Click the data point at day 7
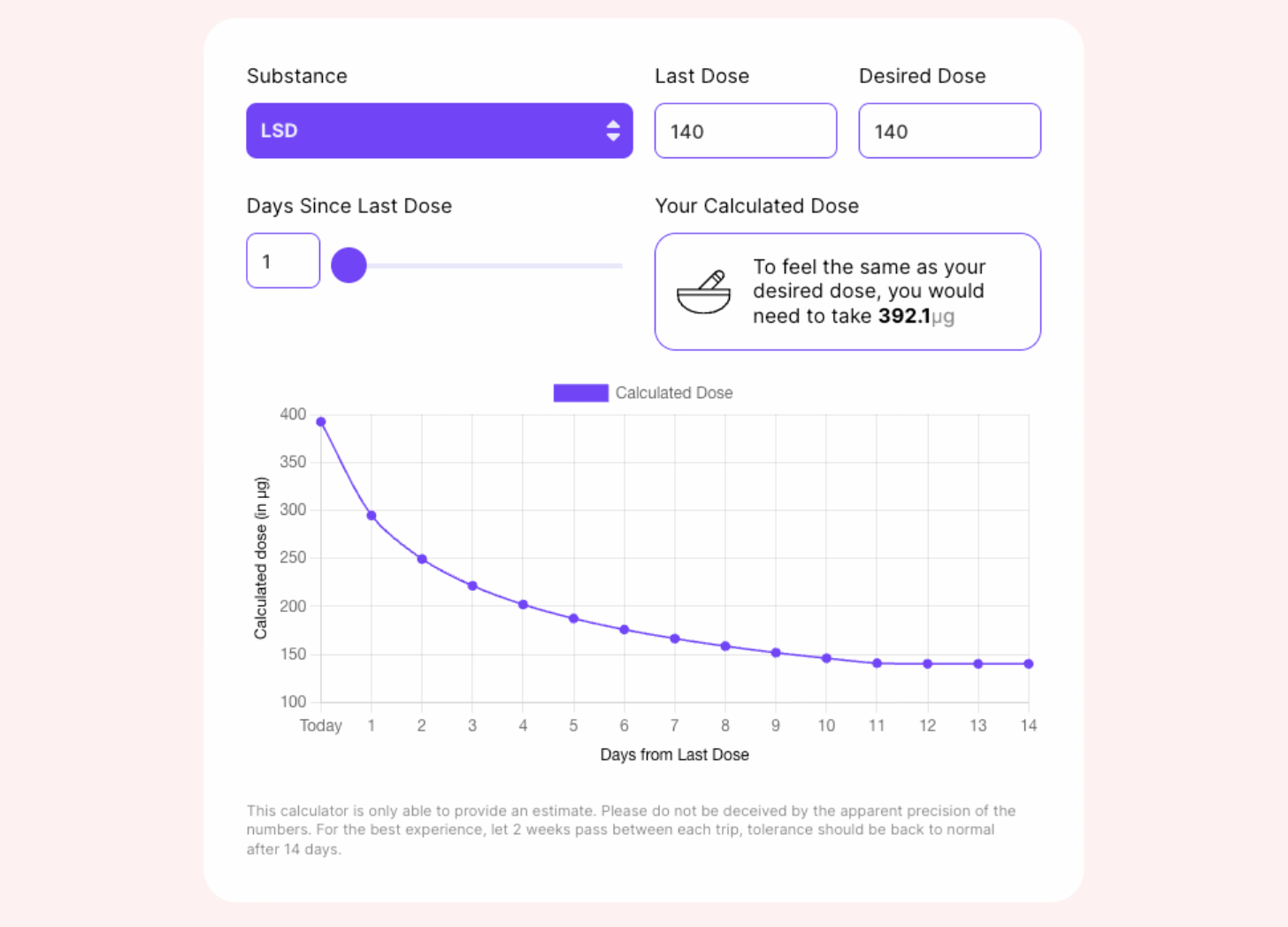This screenshot has height=927, width=1288. tap(674, 638)
